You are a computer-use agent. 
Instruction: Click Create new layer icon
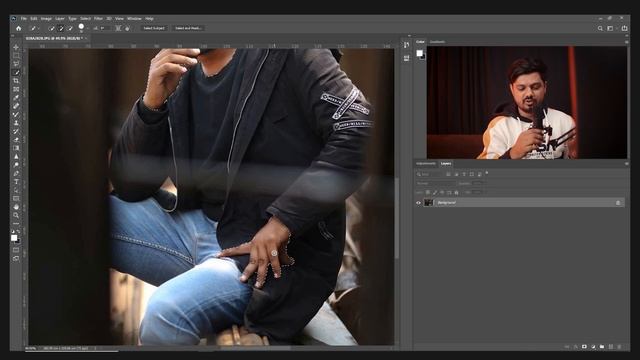[611, 347]
